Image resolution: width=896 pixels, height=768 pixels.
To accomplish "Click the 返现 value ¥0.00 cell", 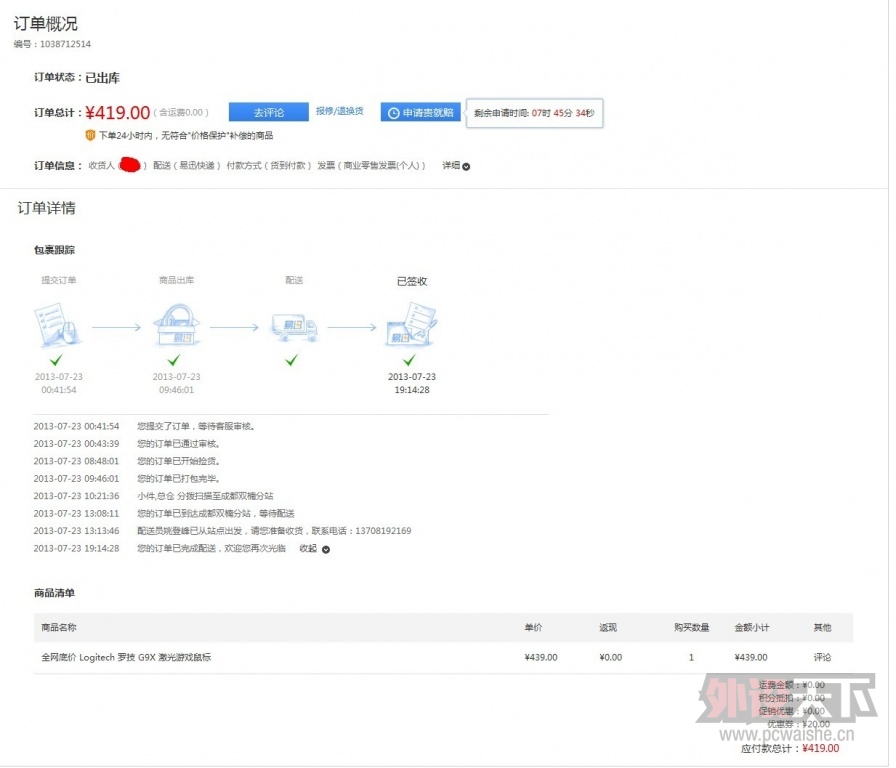I will click(610, 657).
